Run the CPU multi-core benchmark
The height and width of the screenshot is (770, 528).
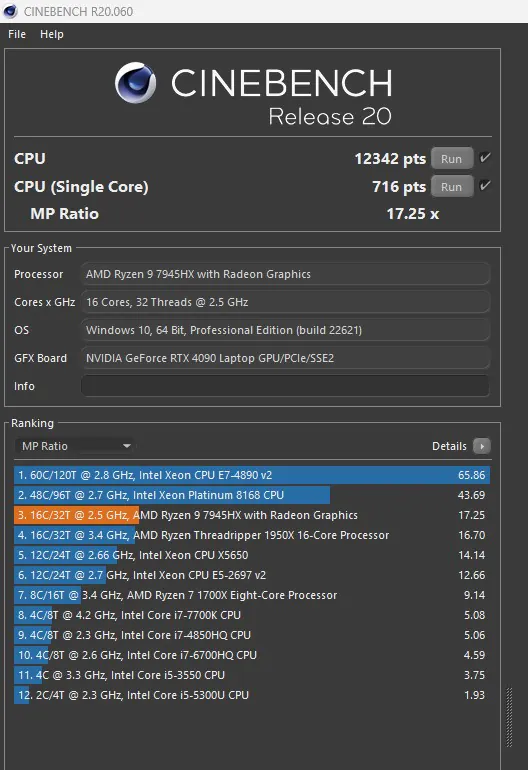[x=452, y=159]
